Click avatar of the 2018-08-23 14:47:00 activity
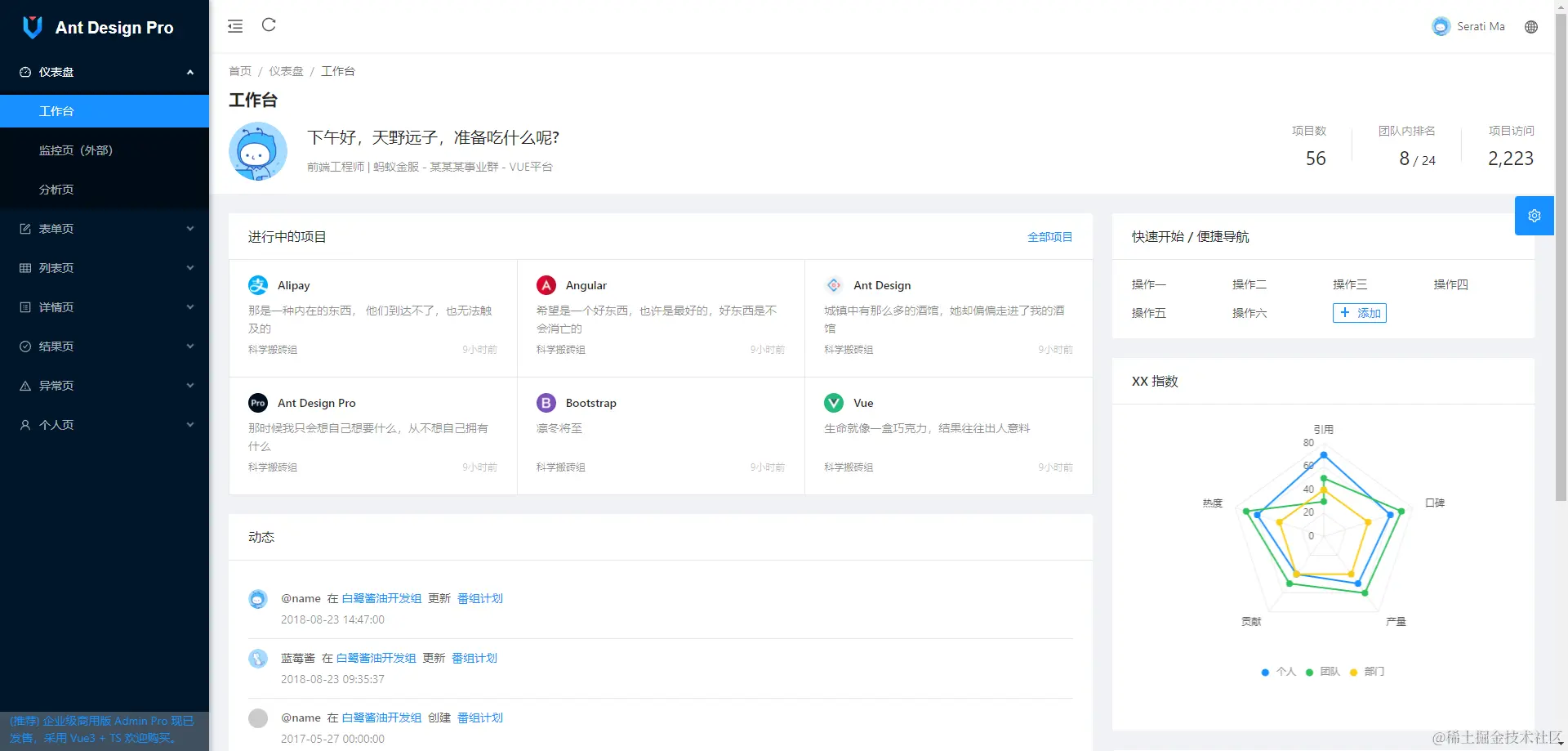Image resolution: width=1568 pixels, height=751 pixels. [x=258, y=599]
